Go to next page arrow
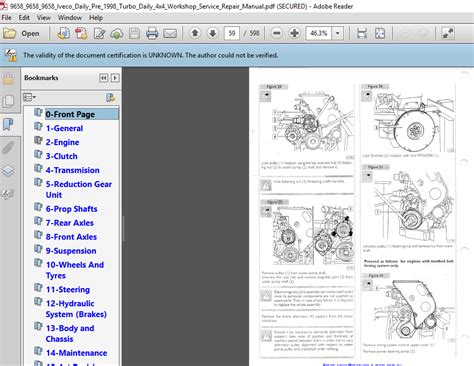Screen dimensions: 474x366 213,33
